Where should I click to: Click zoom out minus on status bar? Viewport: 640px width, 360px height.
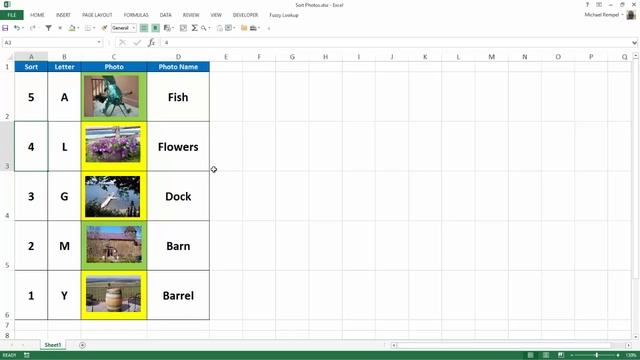(x=572, y=356)
